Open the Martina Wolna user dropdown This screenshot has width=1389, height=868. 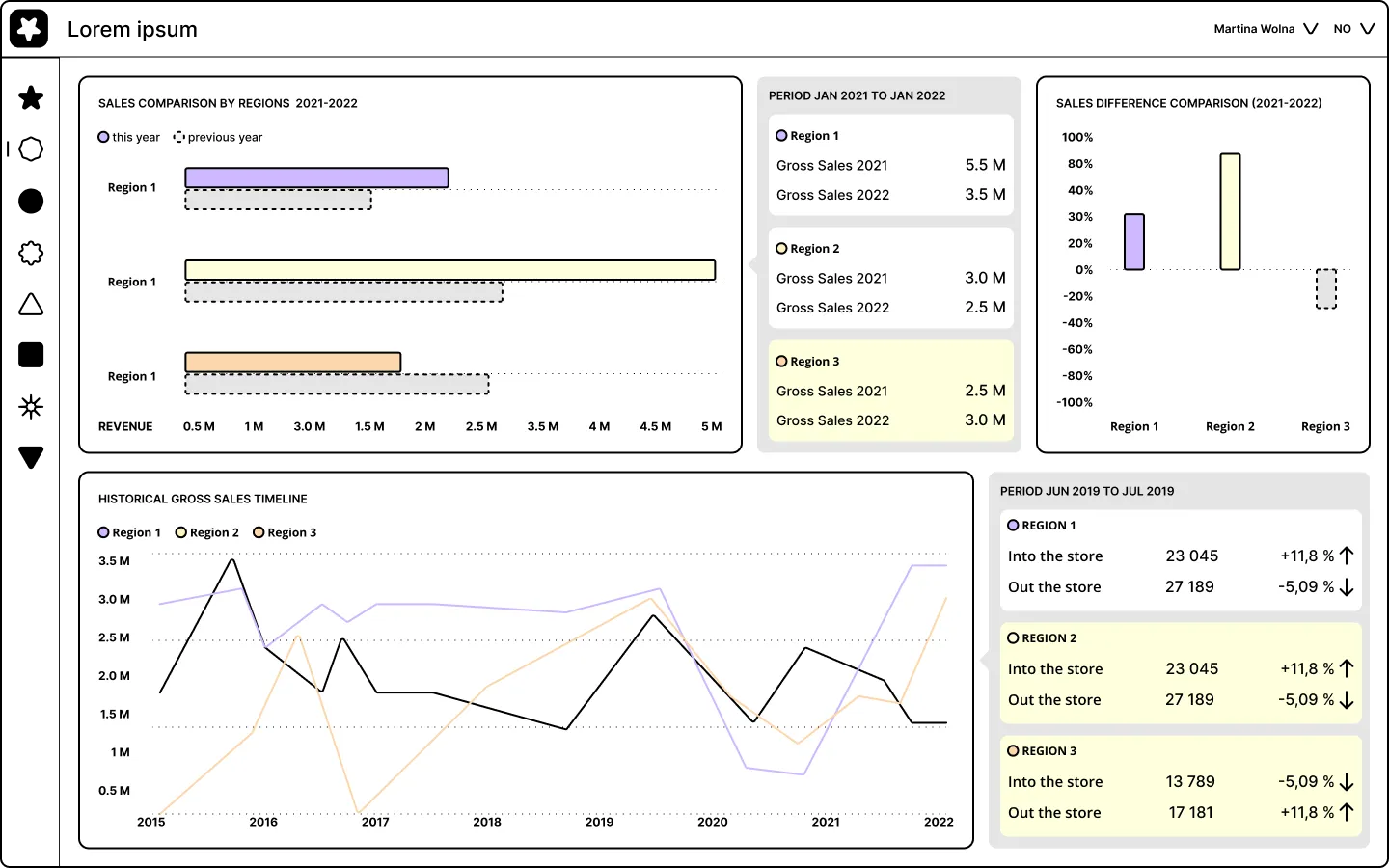1266,29
